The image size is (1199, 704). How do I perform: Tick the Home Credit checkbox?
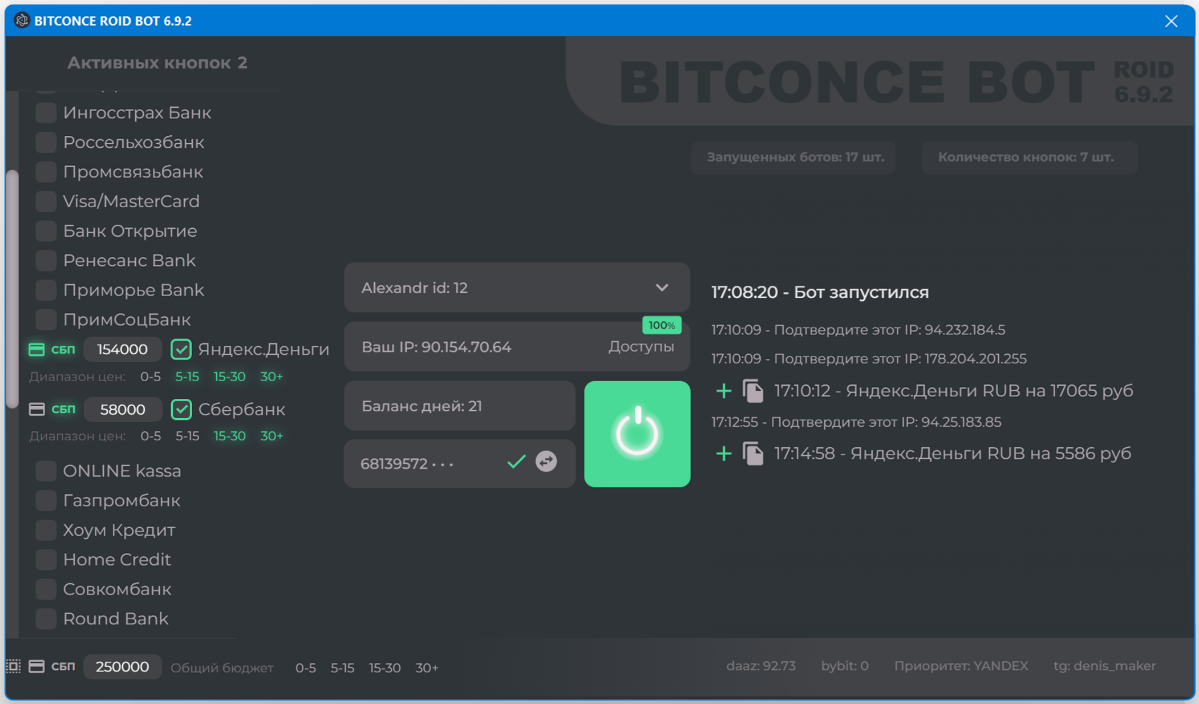[x=46, y=560]
